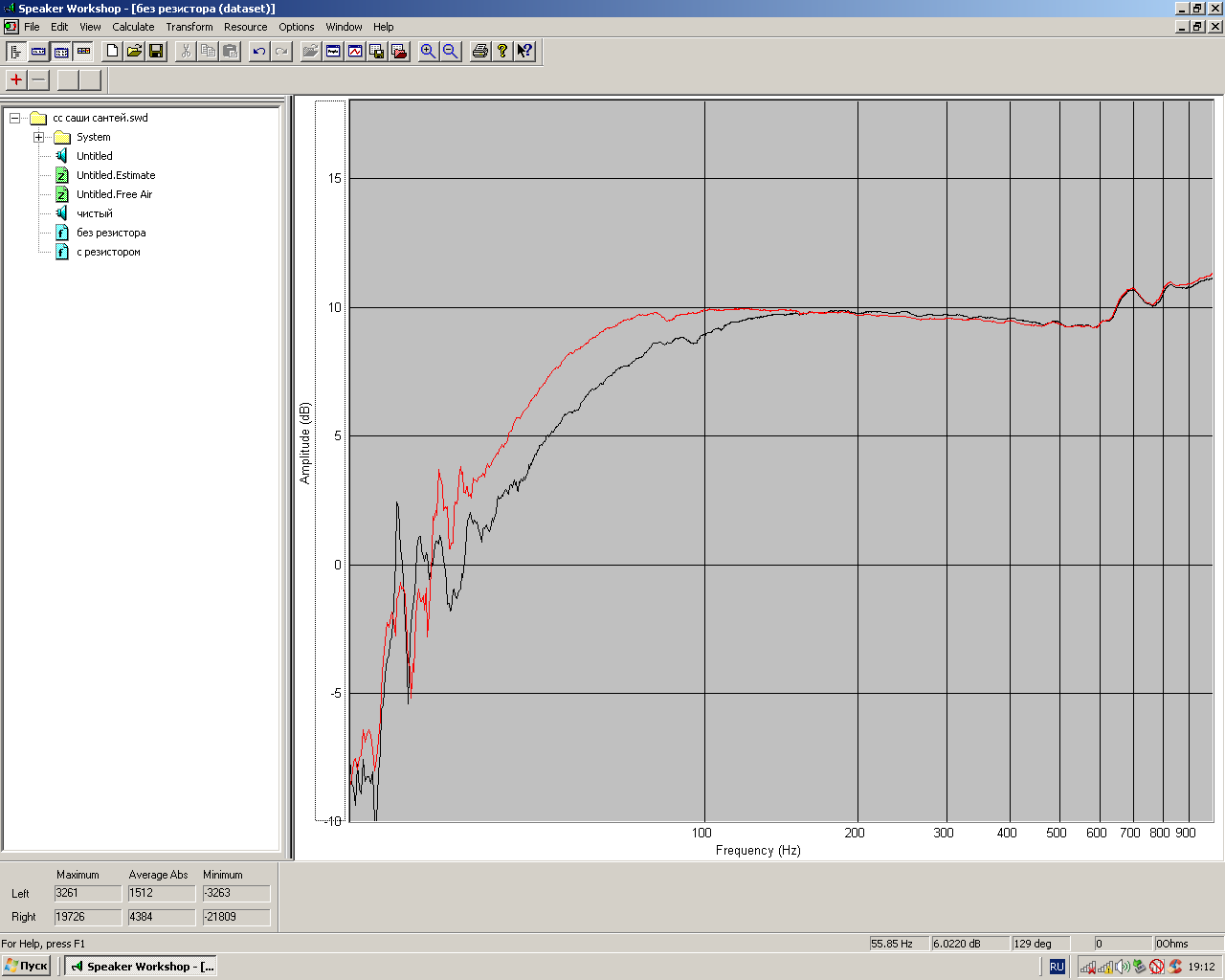Select the System folder in tree
Image resolution: width=1225 pixels, height=980 pixels.
(93, 137)
